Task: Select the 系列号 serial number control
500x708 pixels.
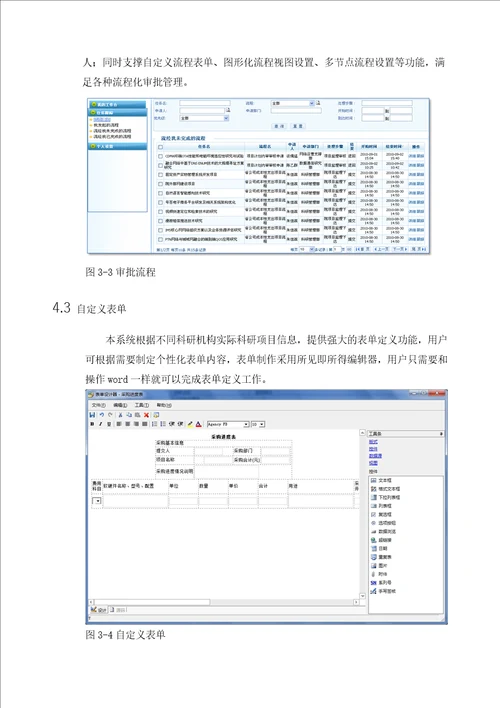Action: click(x=381, y=582)
